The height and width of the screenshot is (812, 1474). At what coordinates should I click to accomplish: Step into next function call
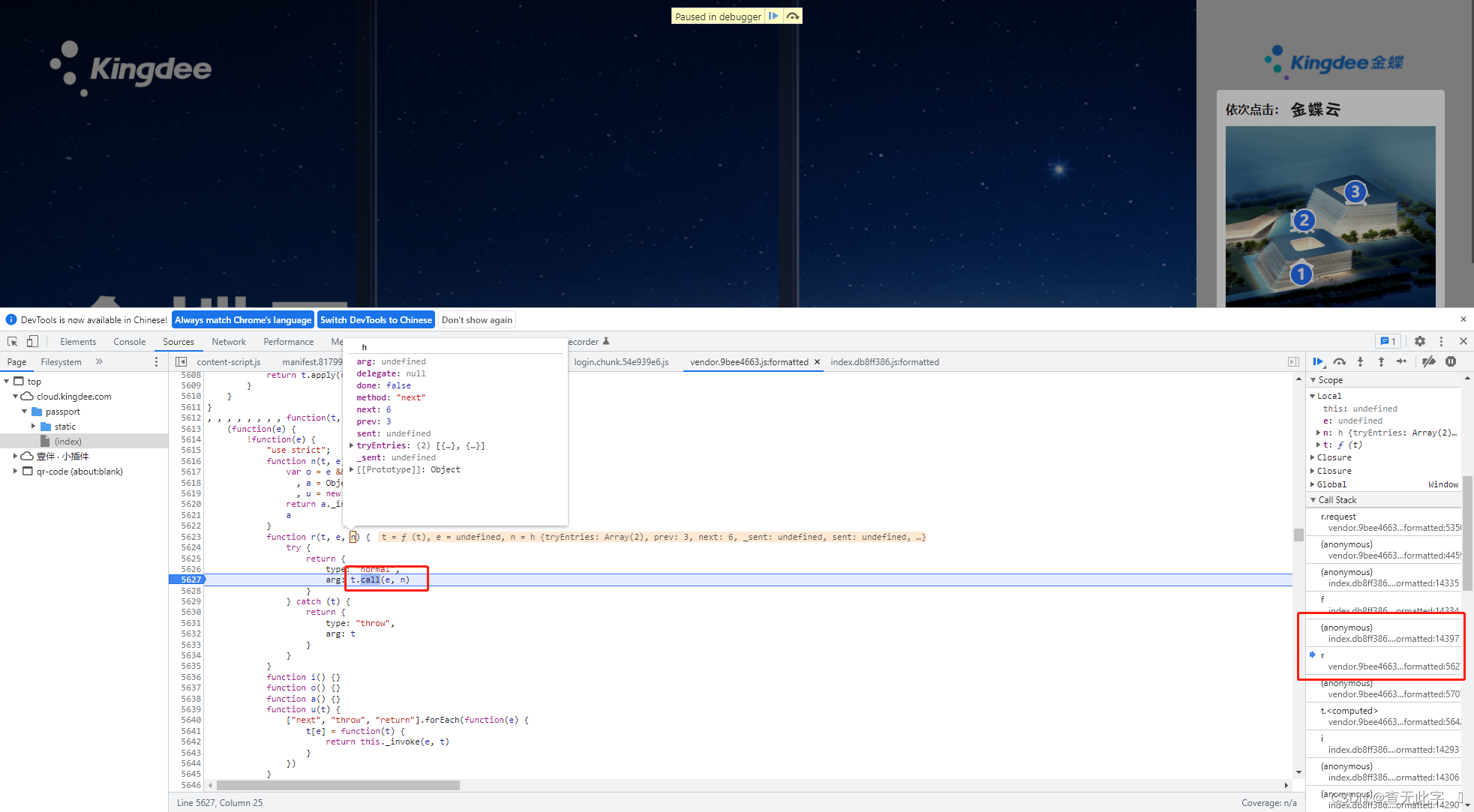pos(1360,361)
